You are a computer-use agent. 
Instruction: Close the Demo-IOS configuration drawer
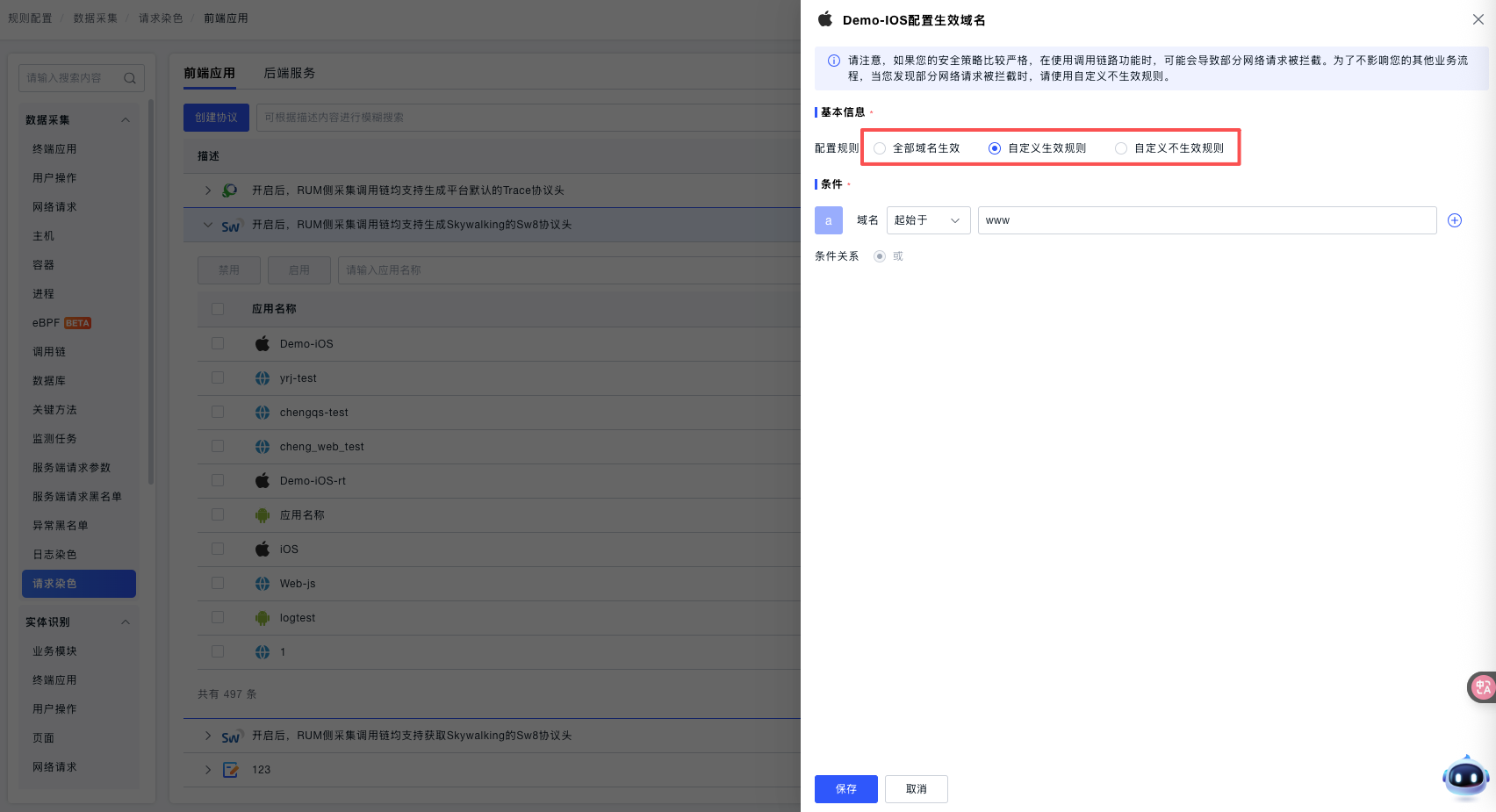coord(1478,19)
